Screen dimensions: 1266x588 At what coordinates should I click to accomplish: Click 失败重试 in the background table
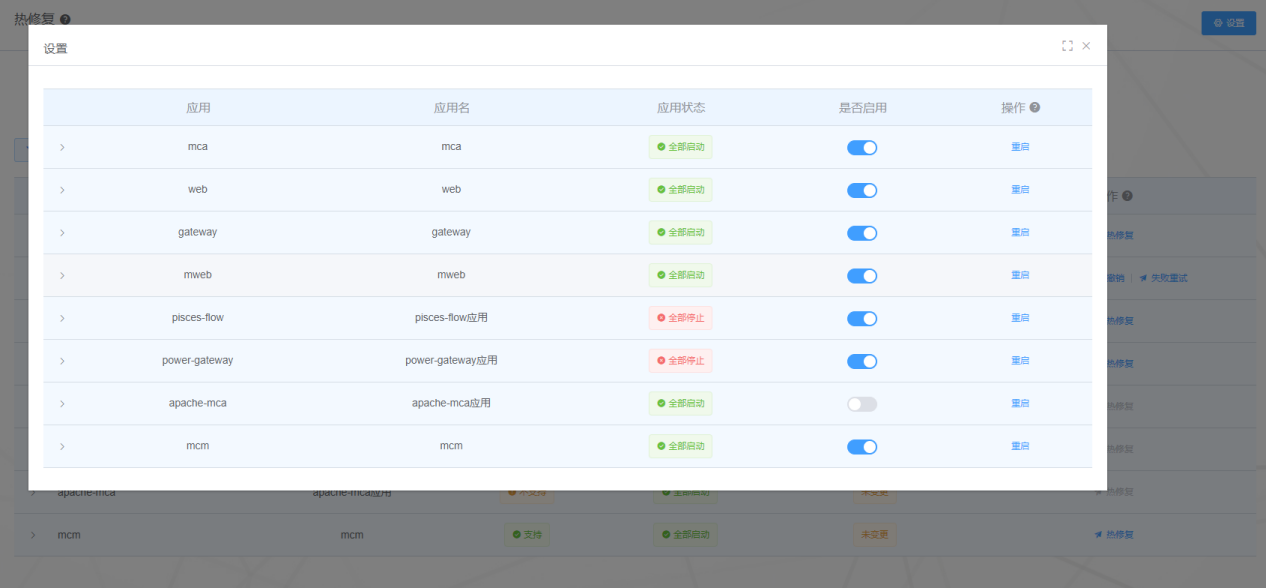[x=1163, y=278]
